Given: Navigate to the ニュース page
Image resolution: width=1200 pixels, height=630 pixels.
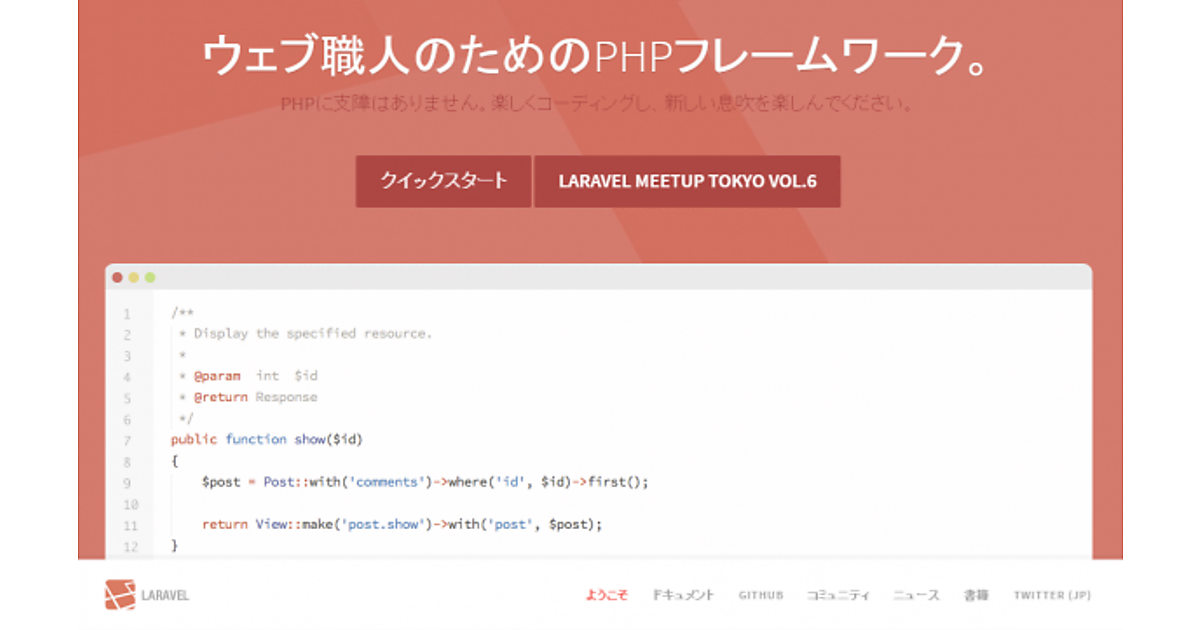Looking at the screenshot, I should 916,595.
